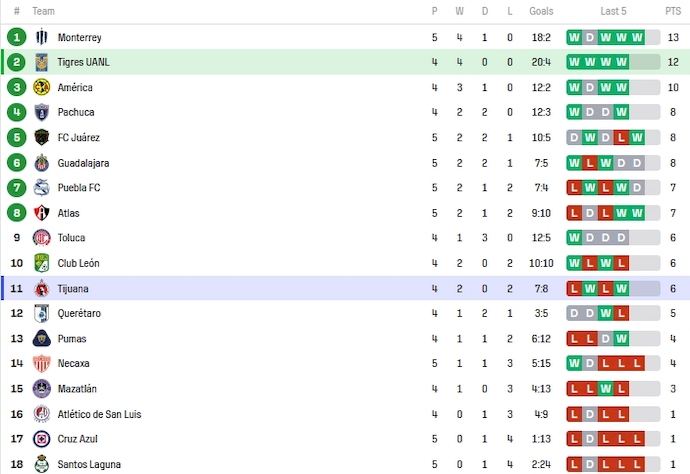Sort table by PTS column header
This screenshot has width=690, height=474.
click(x=673, y=11)
